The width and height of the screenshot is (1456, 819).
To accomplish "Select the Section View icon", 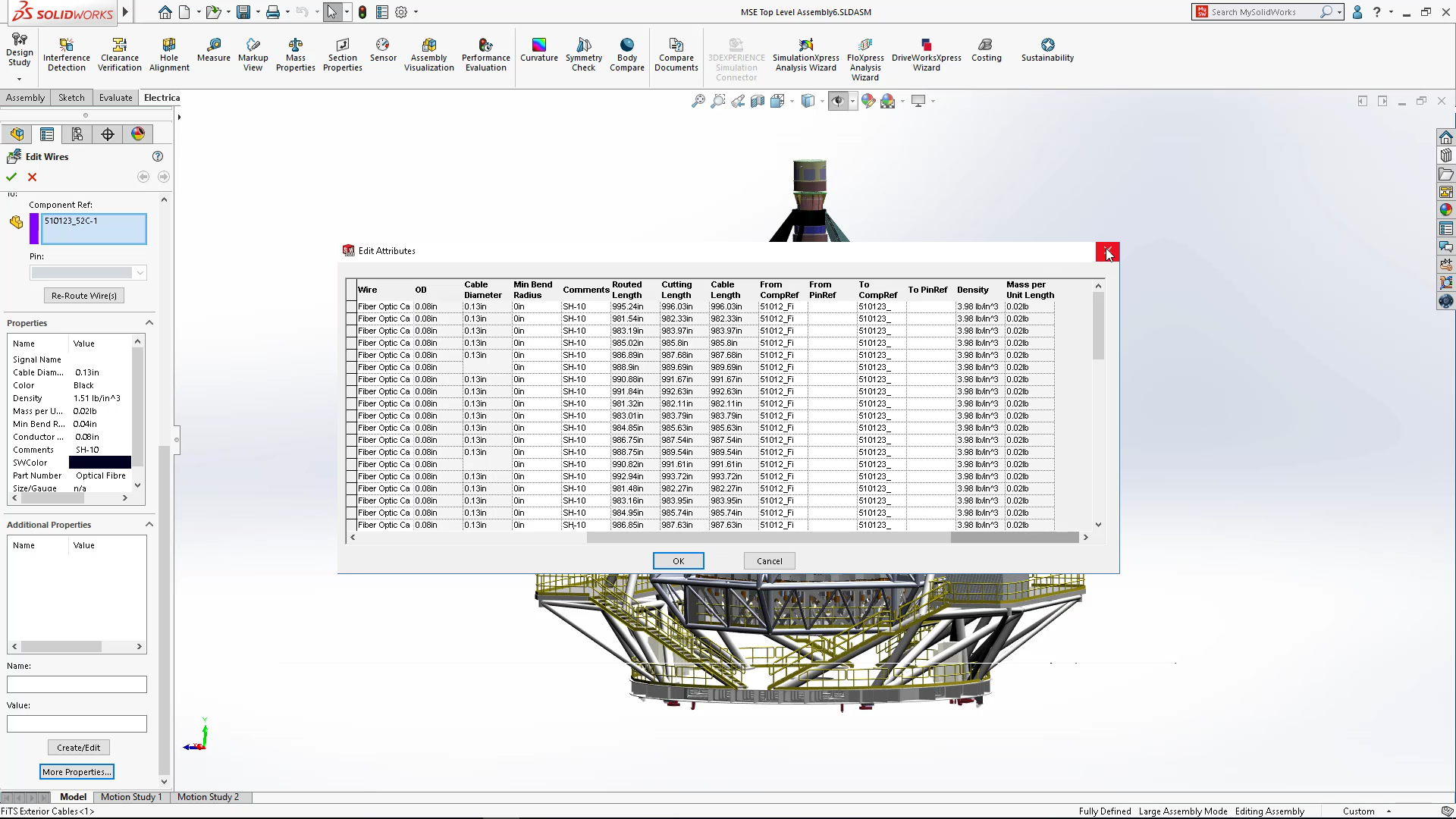I will pyautogui.click(x=758, y=101).
